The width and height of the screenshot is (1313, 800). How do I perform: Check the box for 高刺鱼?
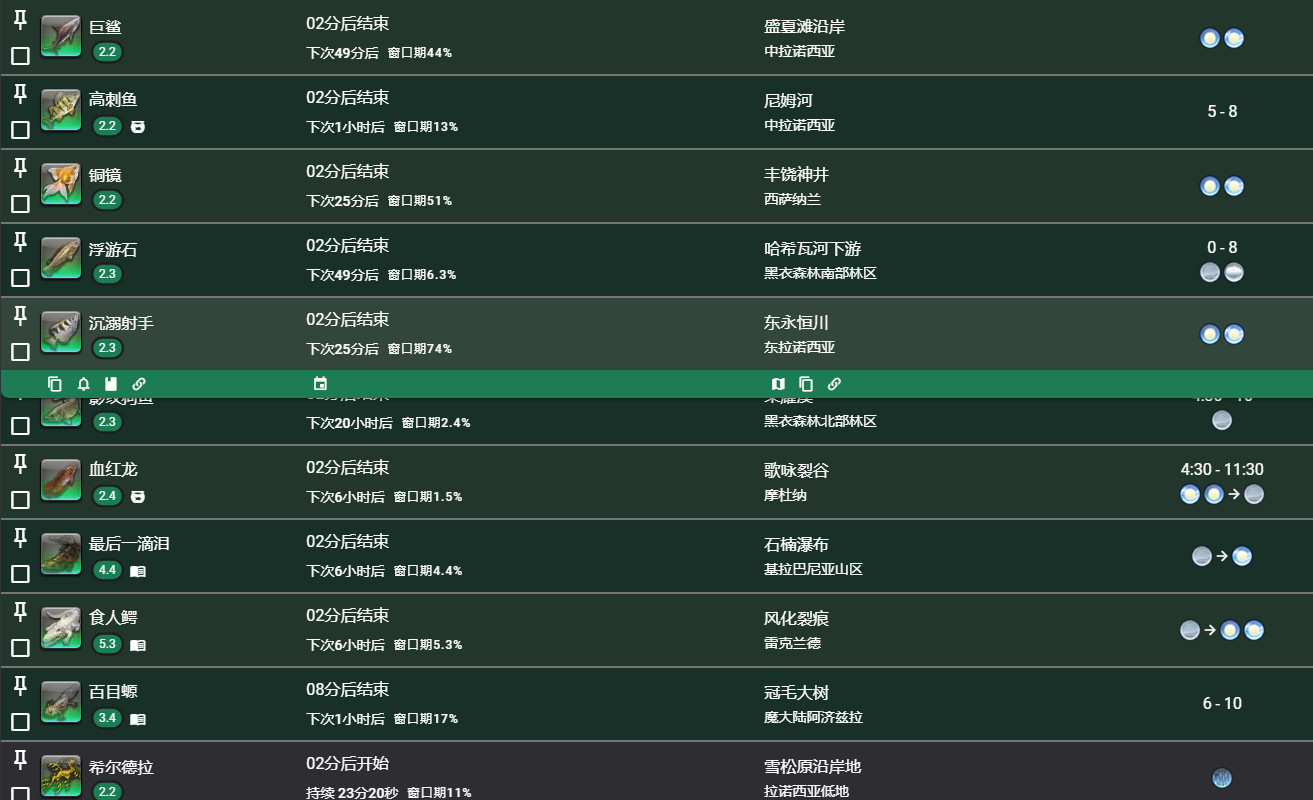coord(20,130)
